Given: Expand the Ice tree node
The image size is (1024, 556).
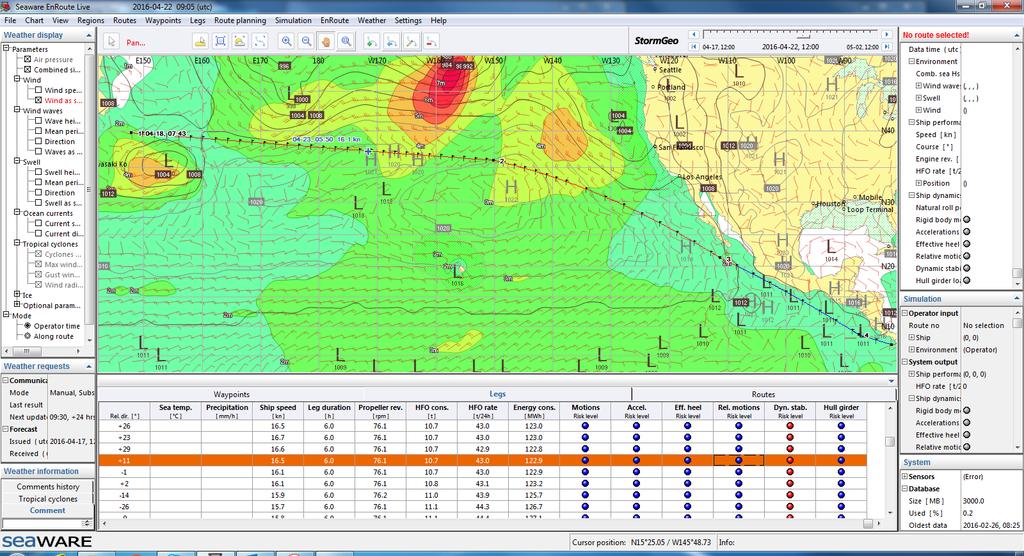Looking at the screenshot, I should [x=18, y=295].
